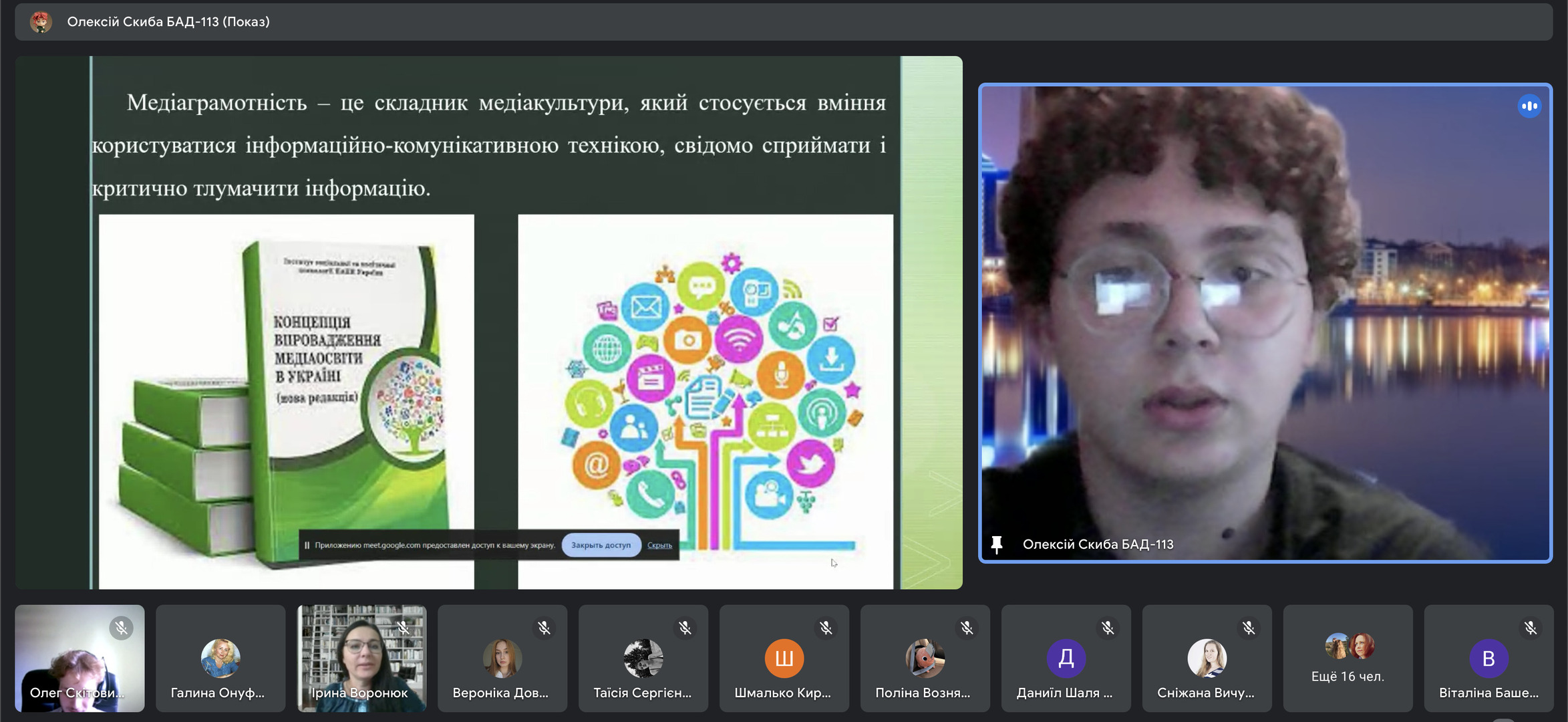Screen dimensions: 1568x722
Task: Click muted mic icon on Ірина Воронюк tile
Action: pyautogui.click(x=403, y=628)
